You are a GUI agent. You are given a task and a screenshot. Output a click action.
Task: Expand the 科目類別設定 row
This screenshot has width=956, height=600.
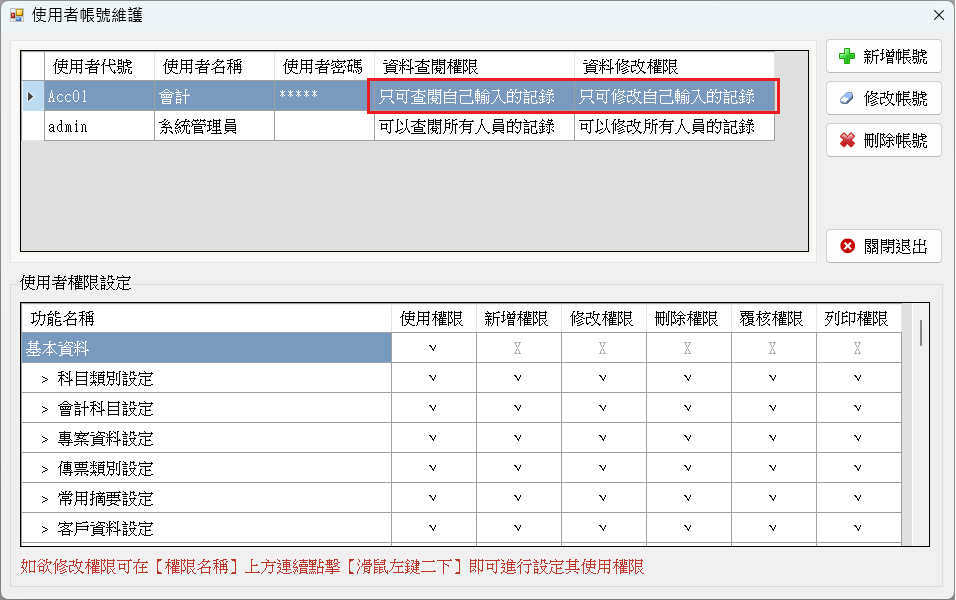tap(45, 379)
